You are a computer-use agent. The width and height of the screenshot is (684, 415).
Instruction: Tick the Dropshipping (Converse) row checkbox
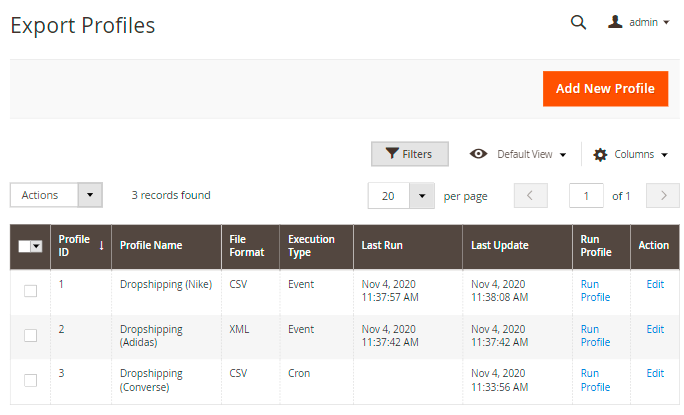30,380
